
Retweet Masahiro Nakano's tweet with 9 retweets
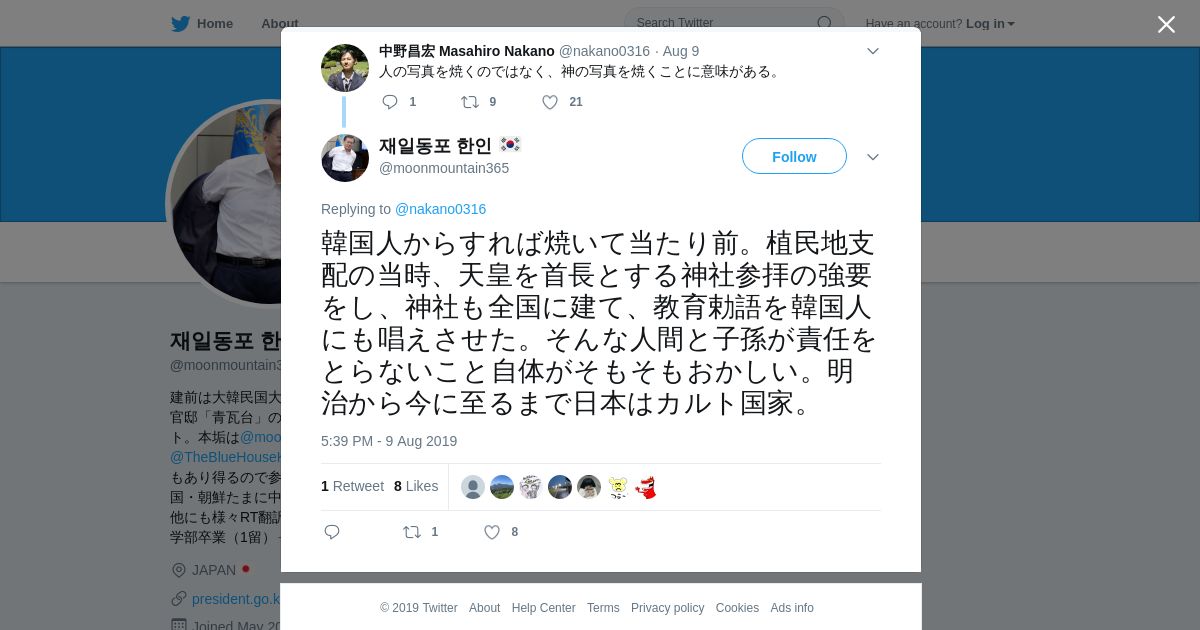point(470,102)
